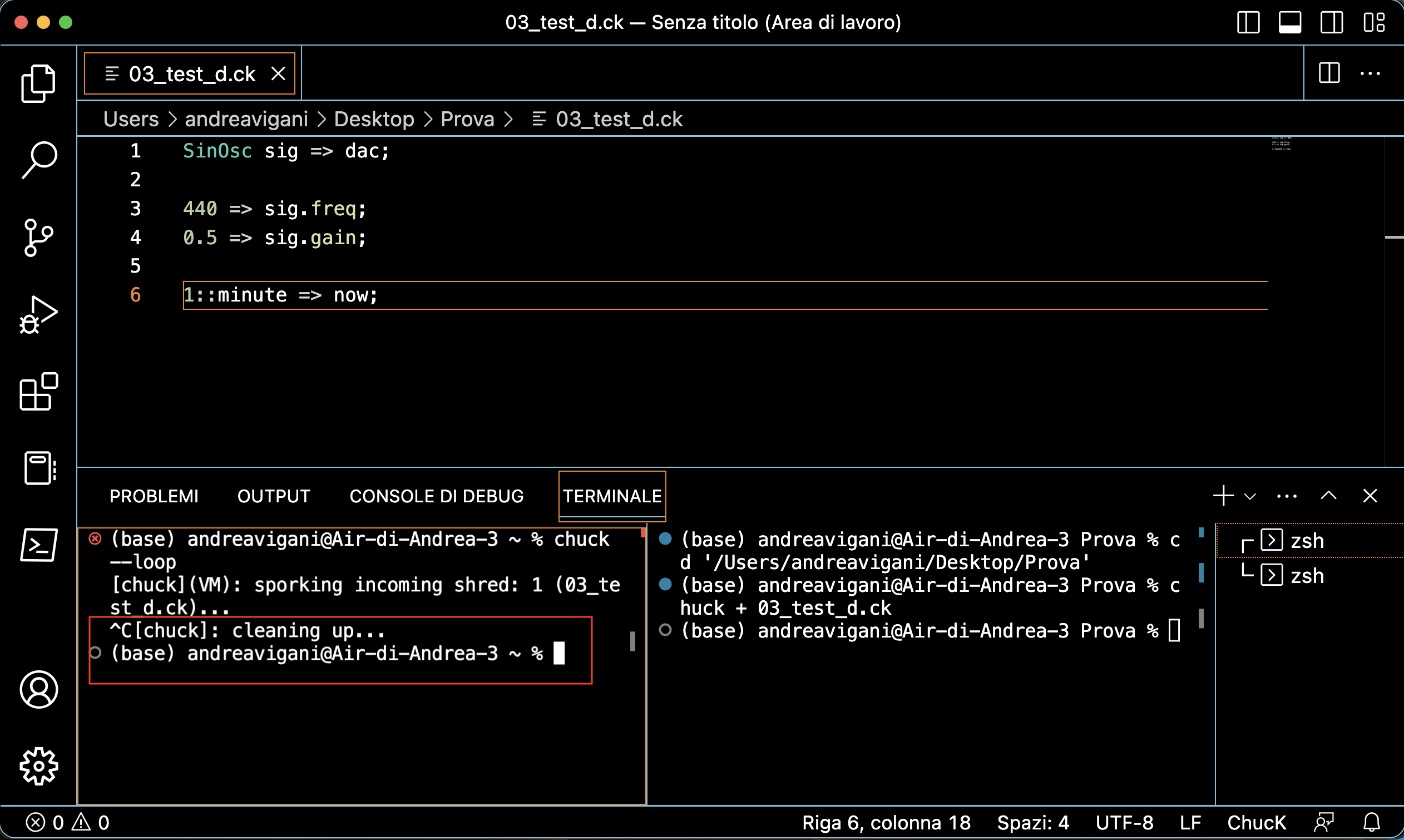
Task: Click the left terminal scrollbar thumb
Action: (632, 641)
